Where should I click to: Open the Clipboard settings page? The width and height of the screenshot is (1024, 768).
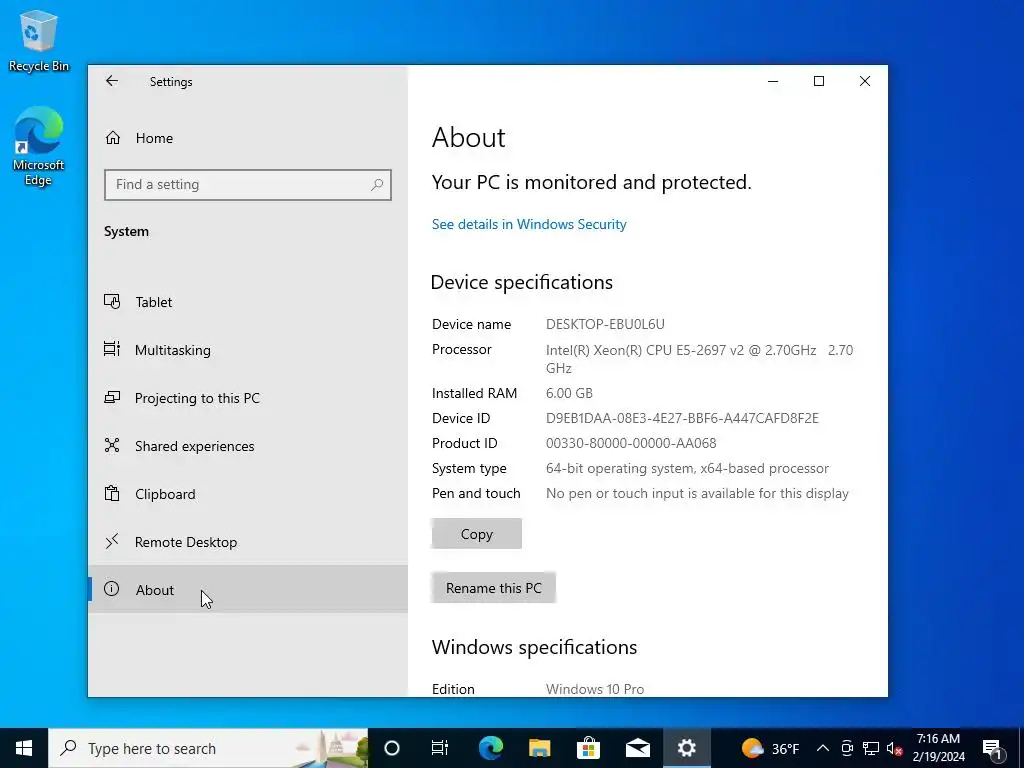click(x=248, y=494)
